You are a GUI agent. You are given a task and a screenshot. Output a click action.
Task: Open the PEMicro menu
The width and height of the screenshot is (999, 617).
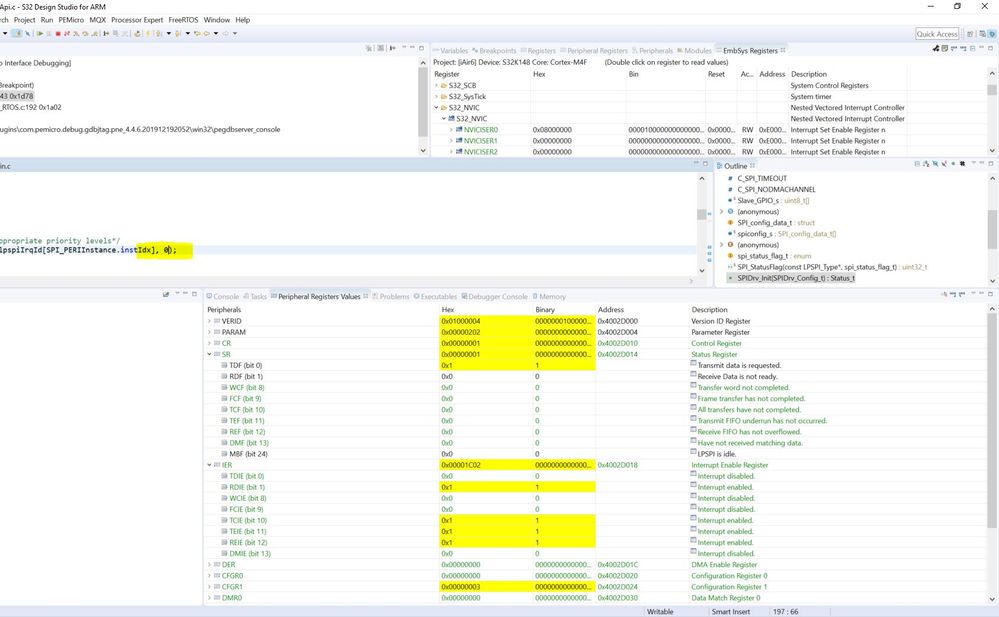tap(71, 20)
